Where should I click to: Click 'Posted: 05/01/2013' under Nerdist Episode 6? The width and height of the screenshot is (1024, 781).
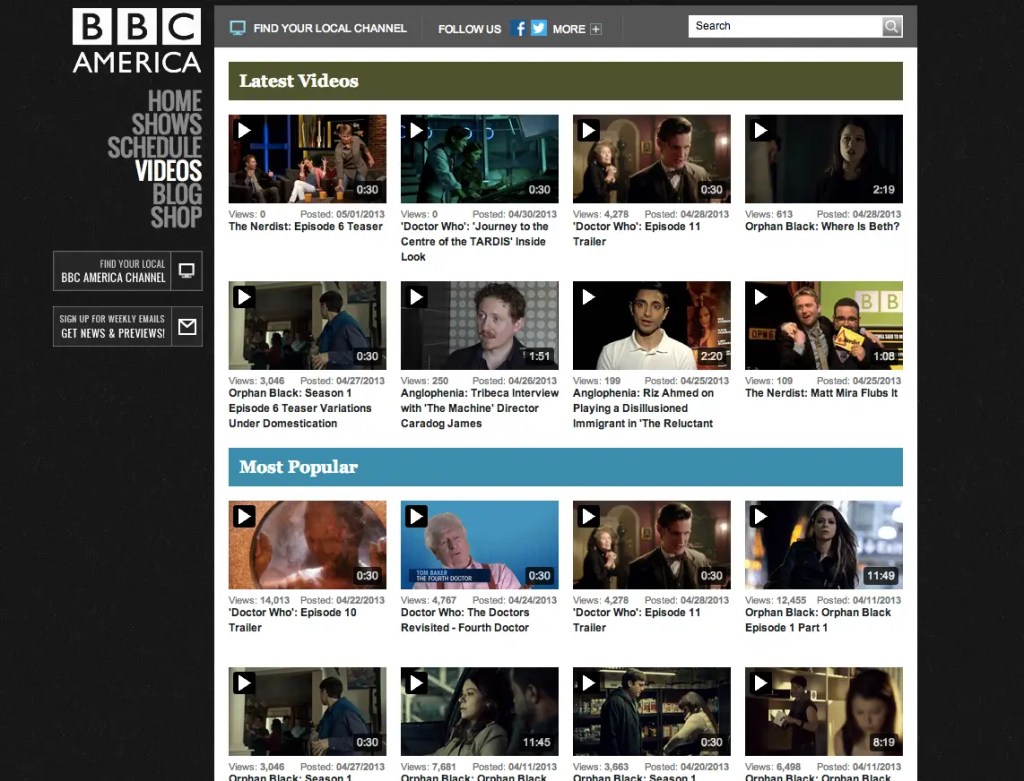[343, 214]
